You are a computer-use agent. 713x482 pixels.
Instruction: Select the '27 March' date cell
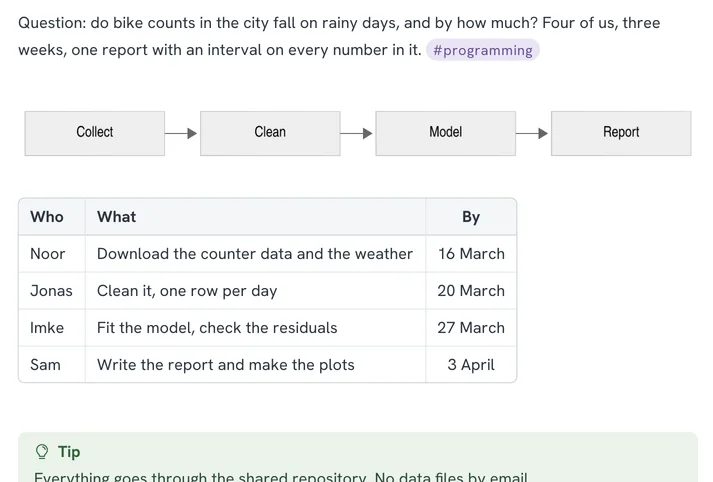tap(471, 328)
